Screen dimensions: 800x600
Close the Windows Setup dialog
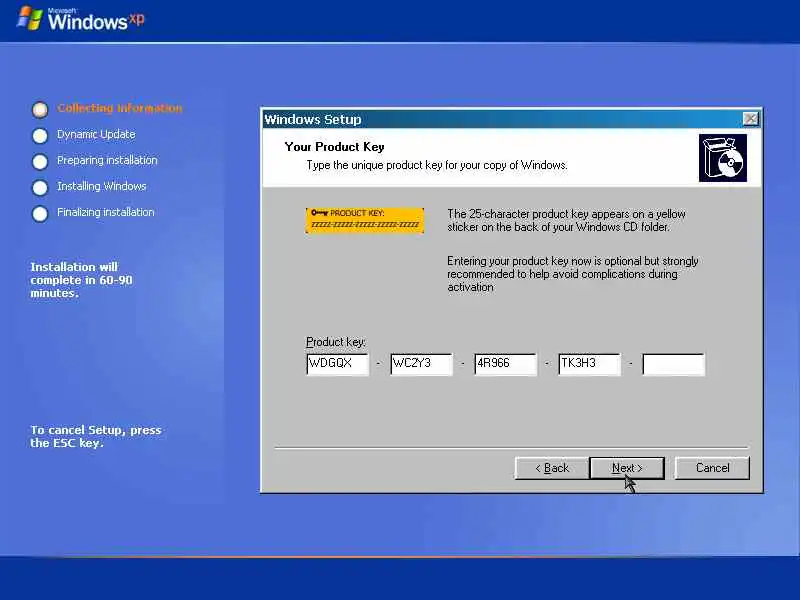pos(751,119)
